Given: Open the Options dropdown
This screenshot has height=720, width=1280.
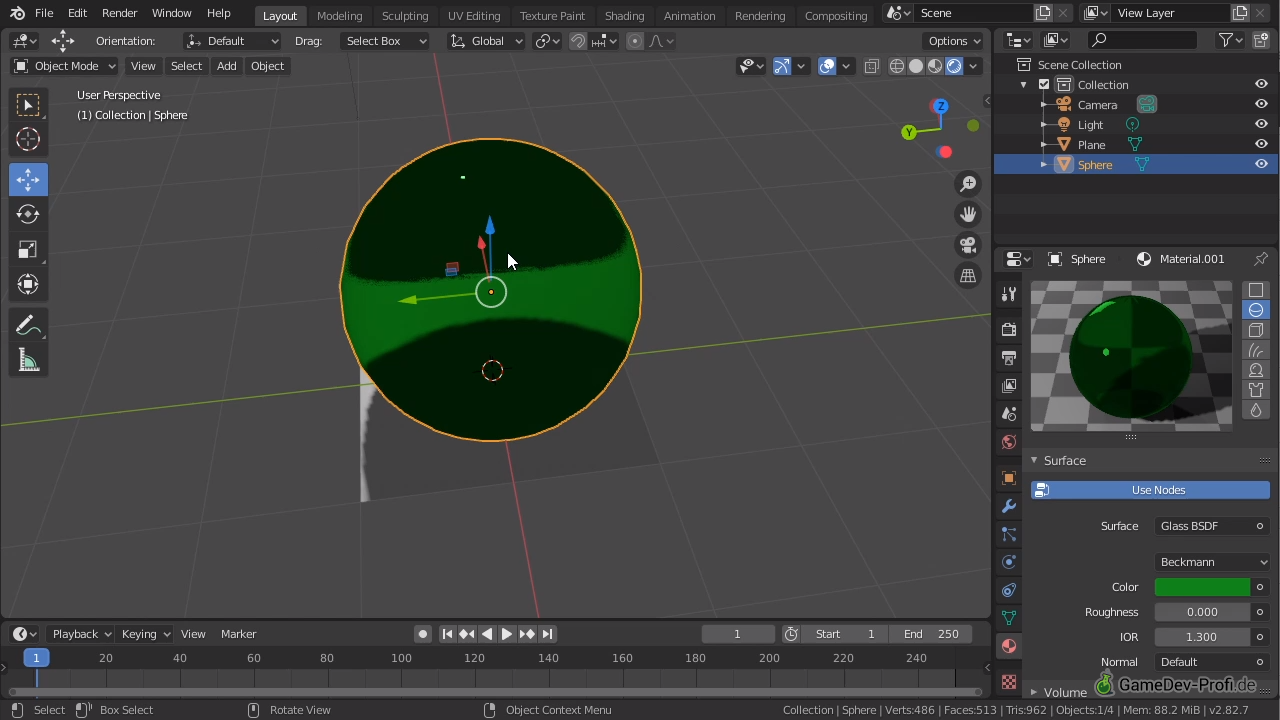Looking at the screenshot, I should (954, 41).
